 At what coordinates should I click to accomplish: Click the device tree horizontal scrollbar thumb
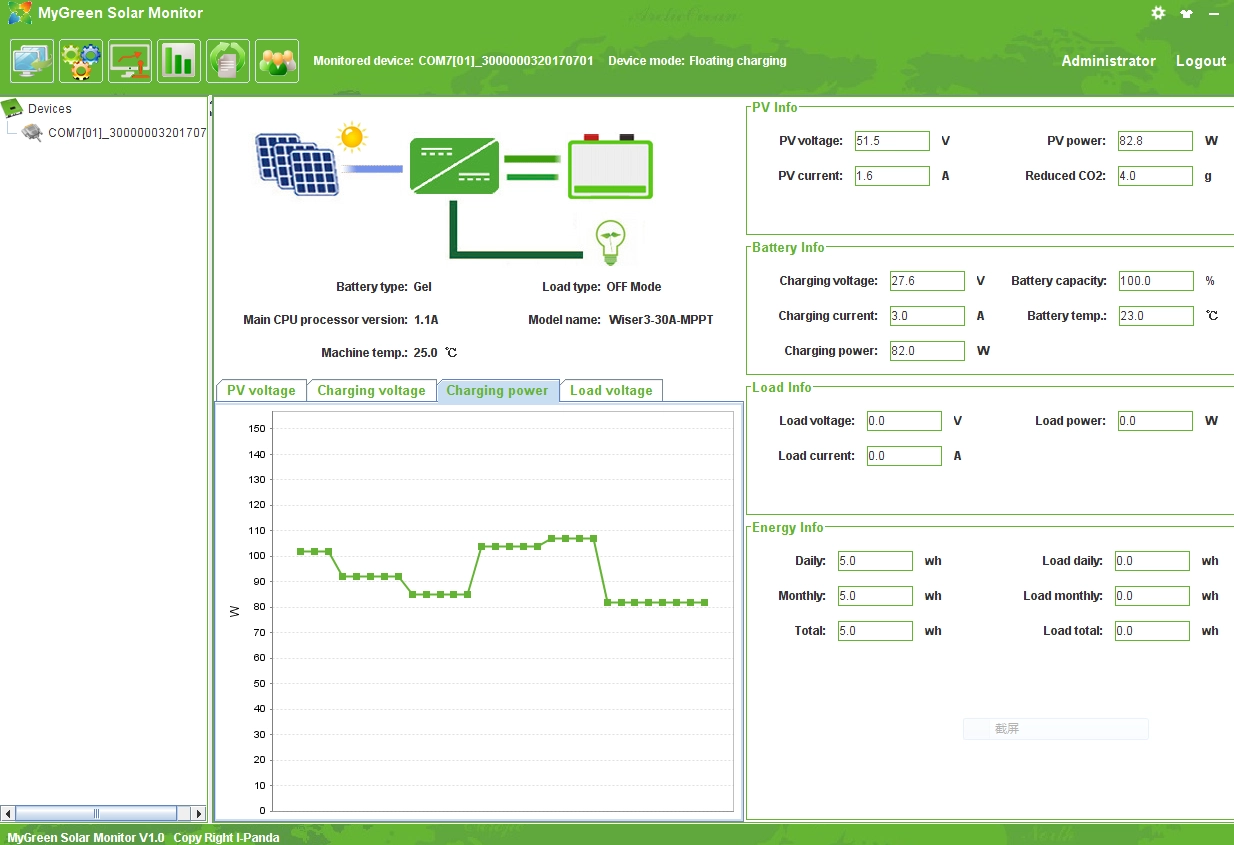click(x=96, y=813)
